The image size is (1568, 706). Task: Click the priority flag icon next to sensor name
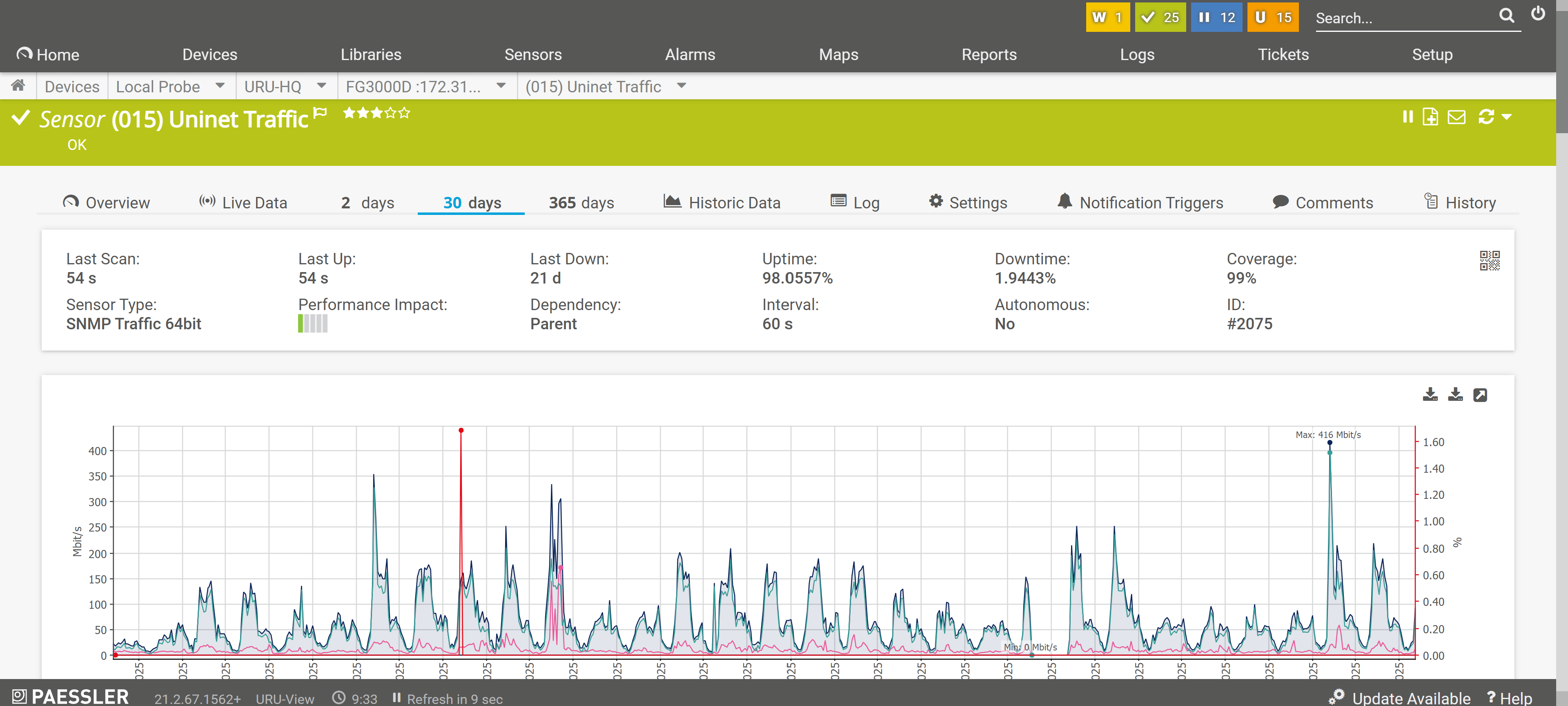pos(320,113)
